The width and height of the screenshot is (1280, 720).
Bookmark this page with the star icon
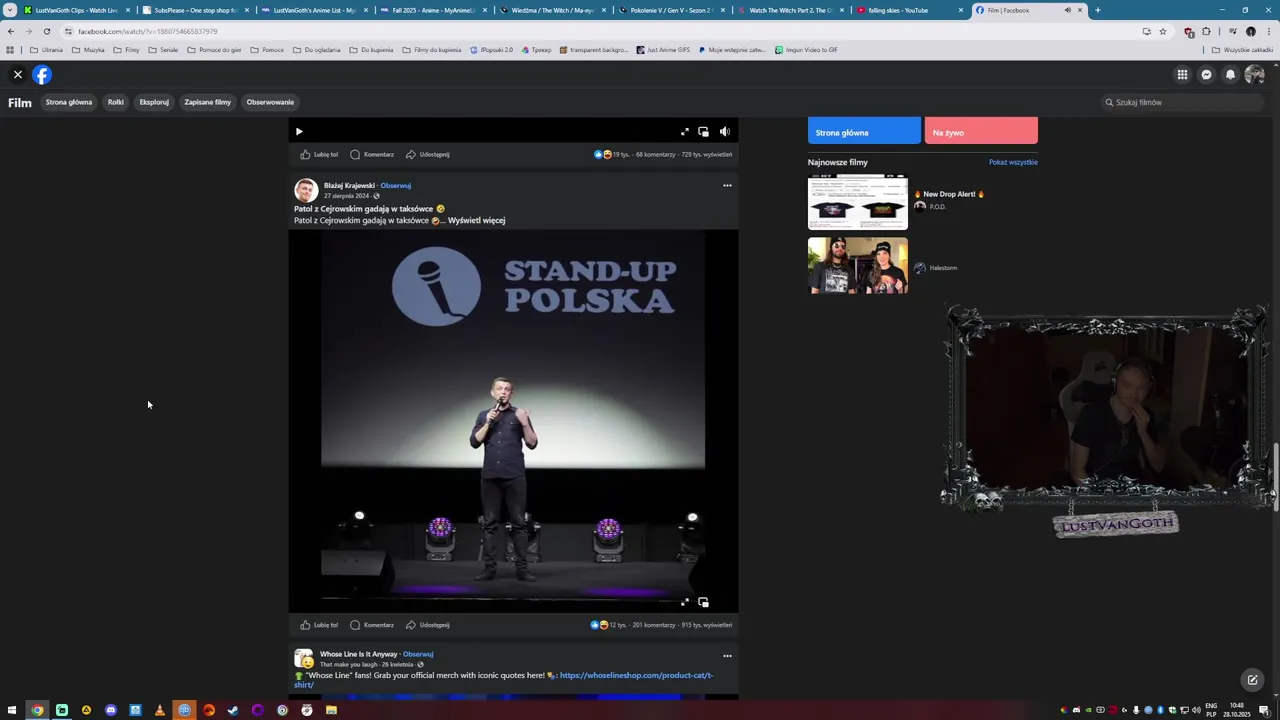point(1162,31)
